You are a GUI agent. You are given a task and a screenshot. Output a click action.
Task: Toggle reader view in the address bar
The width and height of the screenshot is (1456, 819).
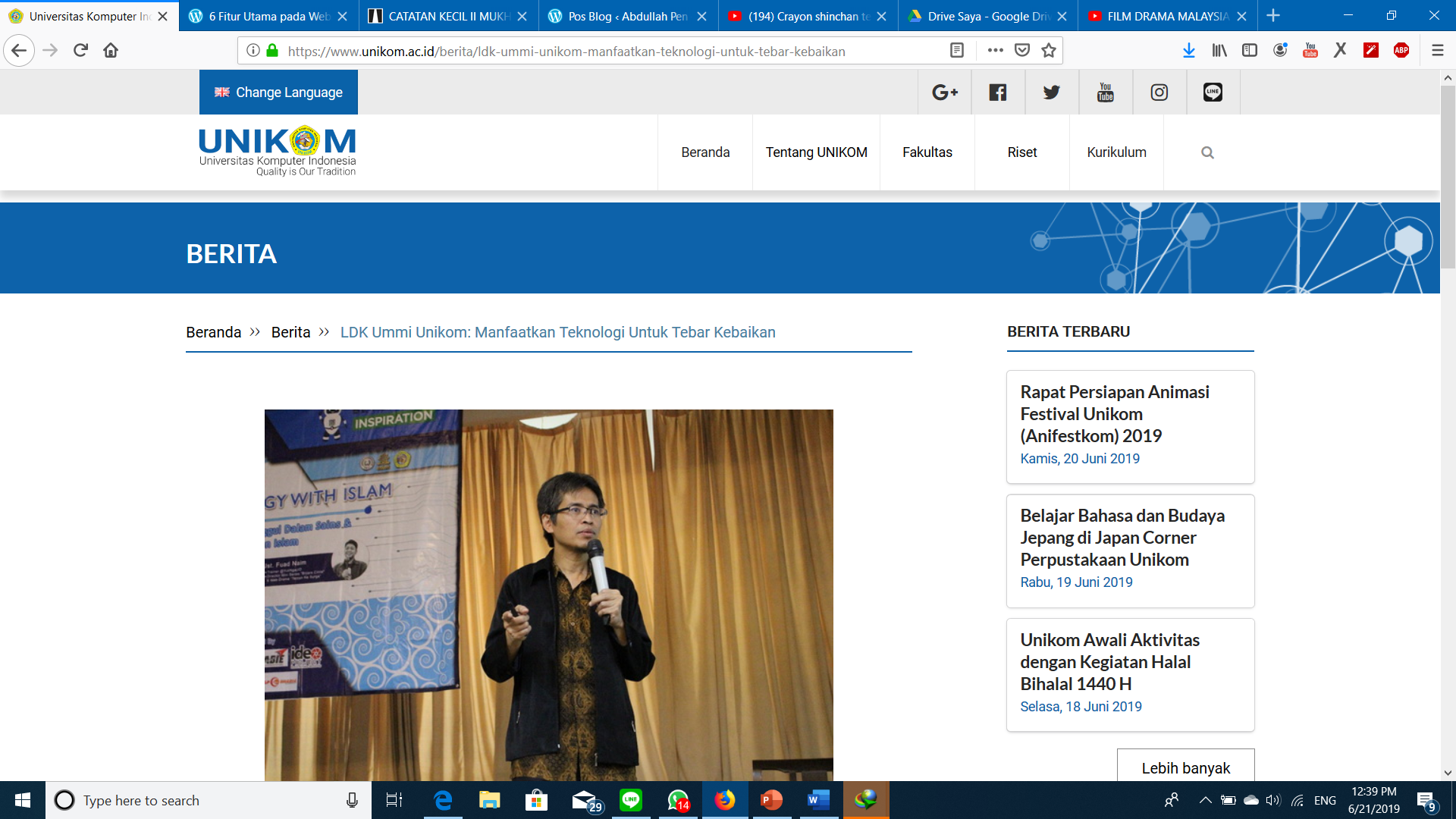click(x=957, y=51)
